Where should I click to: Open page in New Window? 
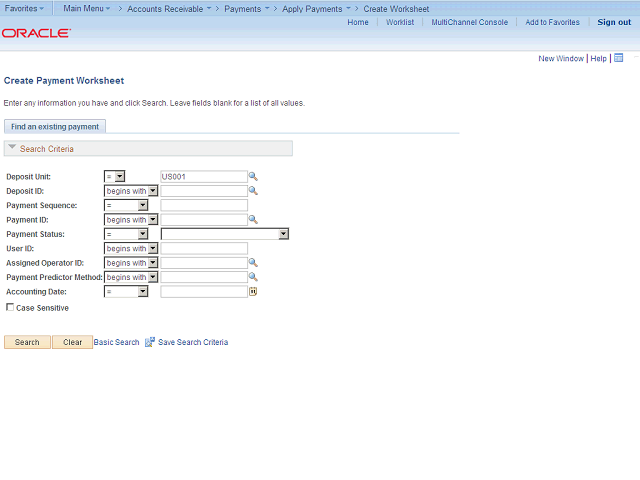561,58
